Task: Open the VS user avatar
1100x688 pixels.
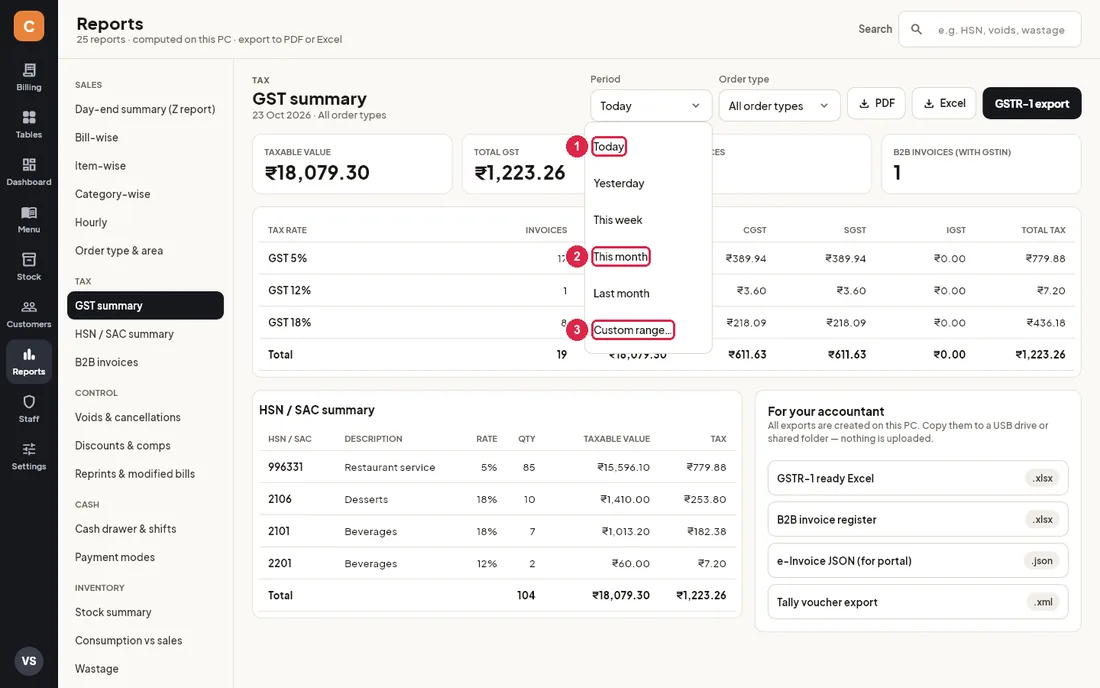Action: tap(29, 661)
